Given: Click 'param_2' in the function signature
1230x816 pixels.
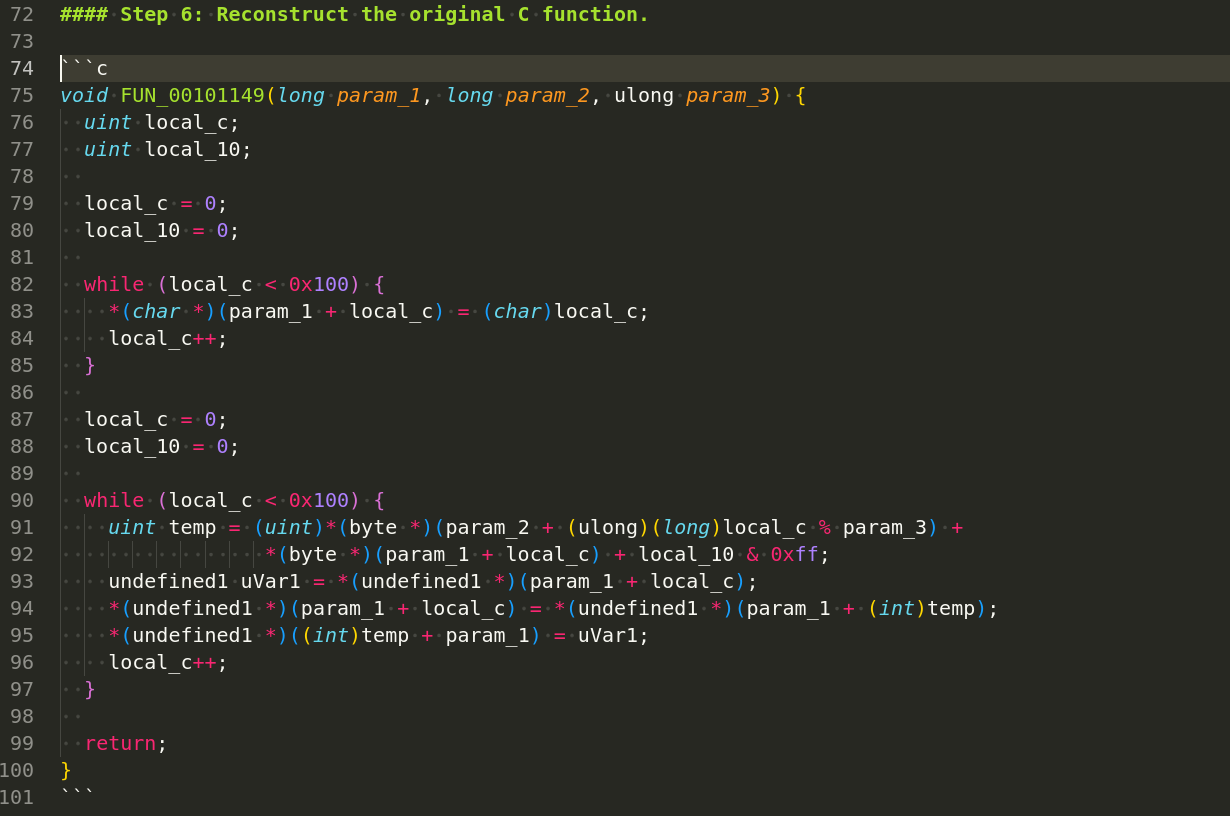Looking at the screenshot, I should point(548,95).
